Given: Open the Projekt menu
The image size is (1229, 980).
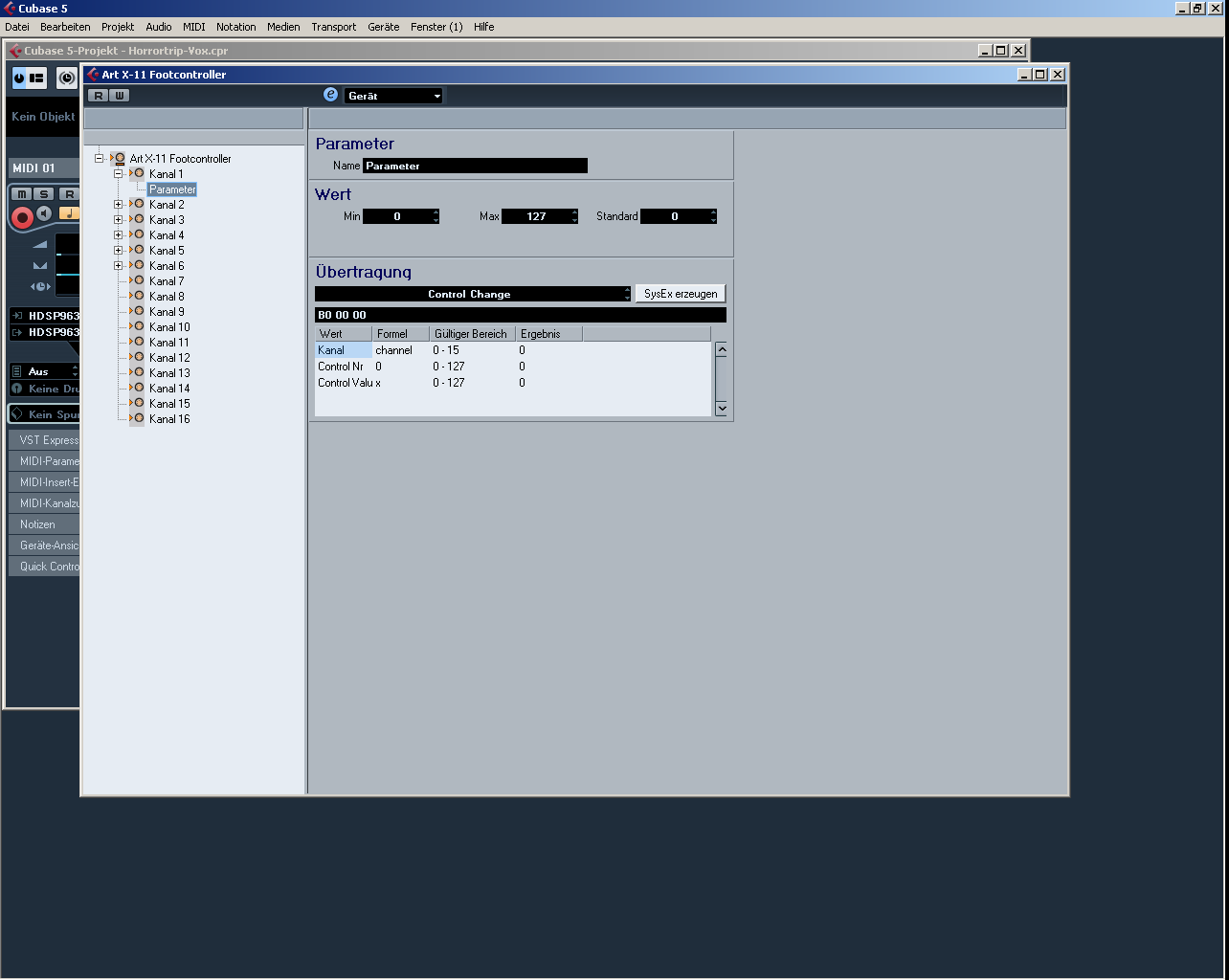Looking at the screenshot, I should 118,27.
